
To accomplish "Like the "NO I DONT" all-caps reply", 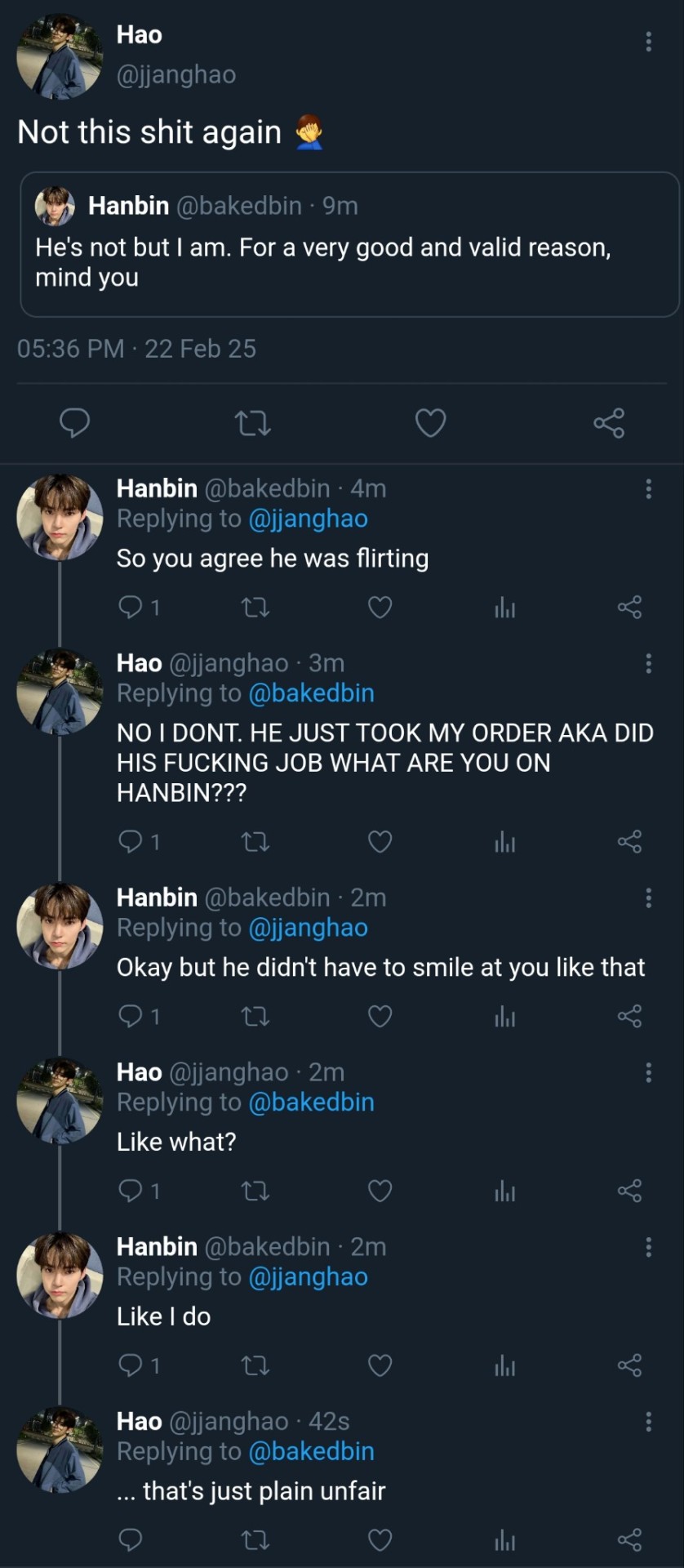I will click(380, 841).
